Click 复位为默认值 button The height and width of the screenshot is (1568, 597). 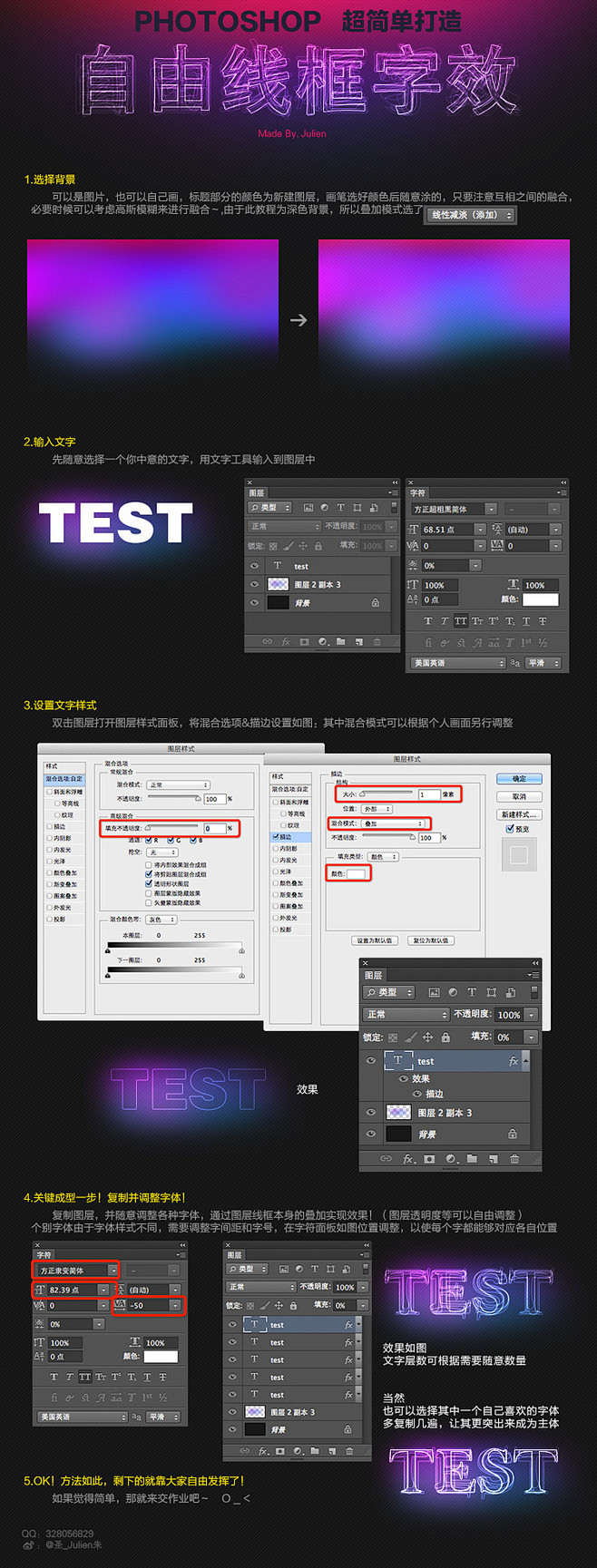(x=431, y=940)
